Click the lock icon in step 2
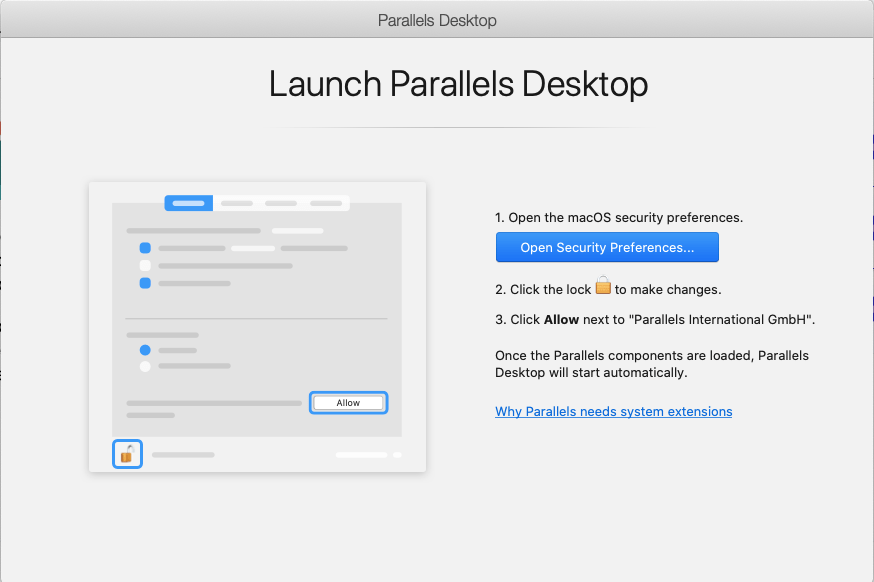Viewport: 874px width, 582px height. tap(603, 285)
